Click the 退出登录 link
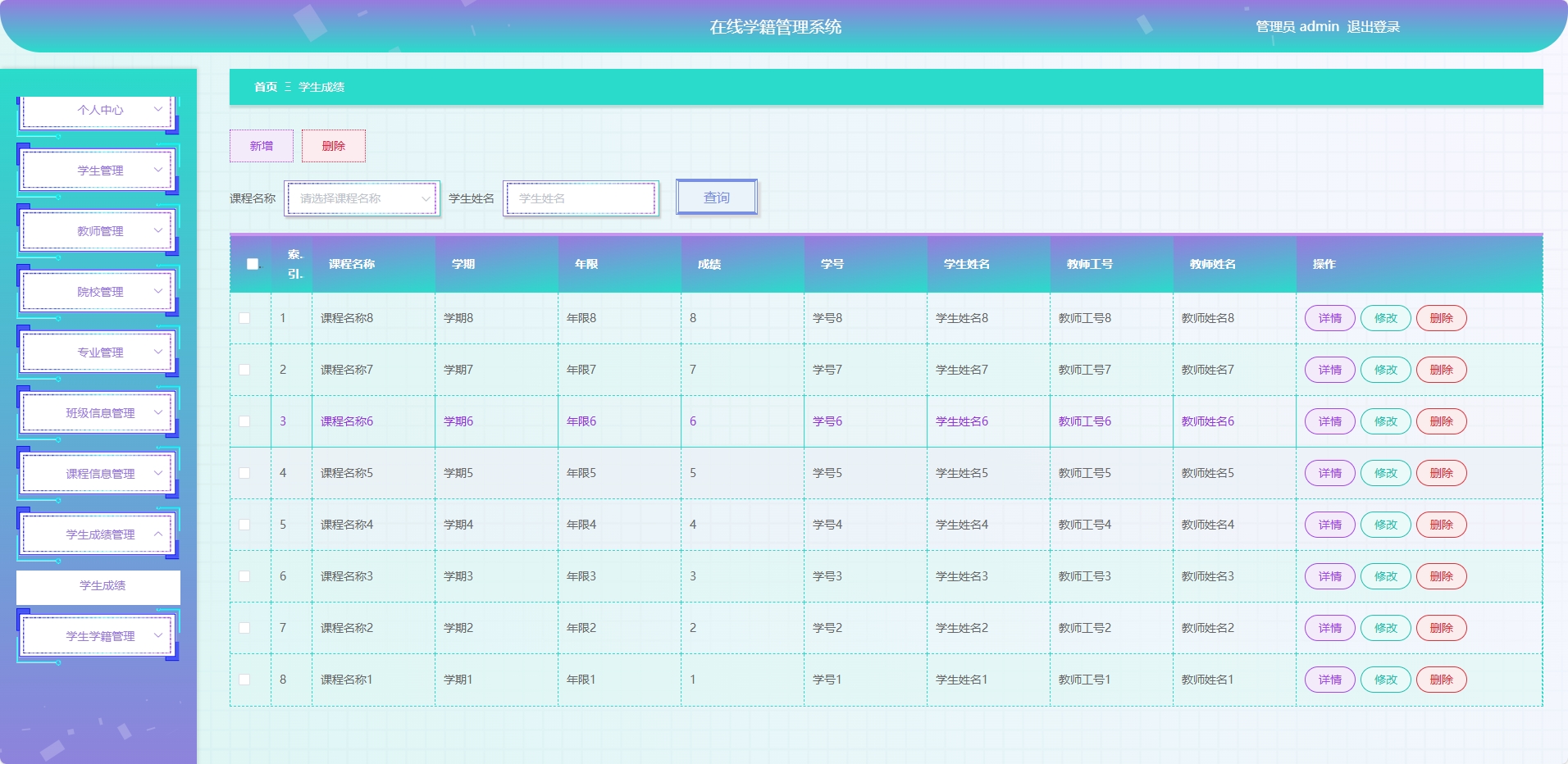This screenshot has height=764, width=1568. pos(1373,26)
